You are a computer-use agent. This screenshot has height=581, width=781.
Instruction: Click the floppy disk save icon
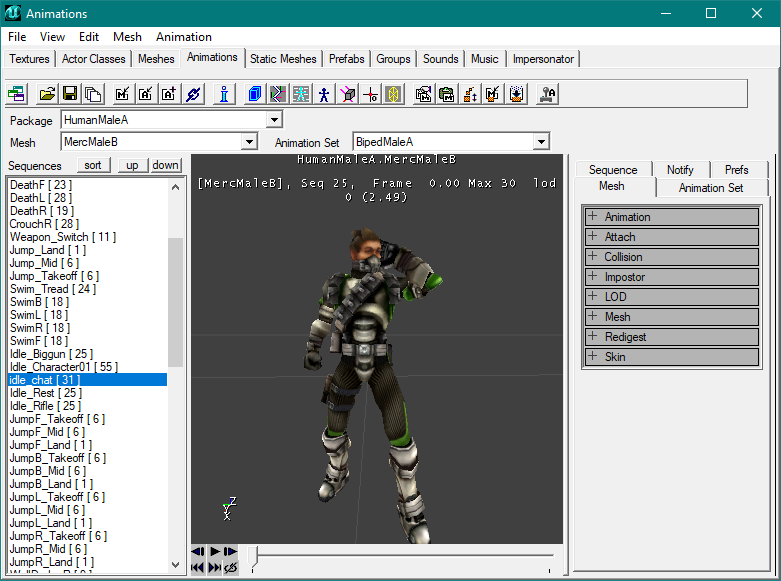(x=70, y=94)
